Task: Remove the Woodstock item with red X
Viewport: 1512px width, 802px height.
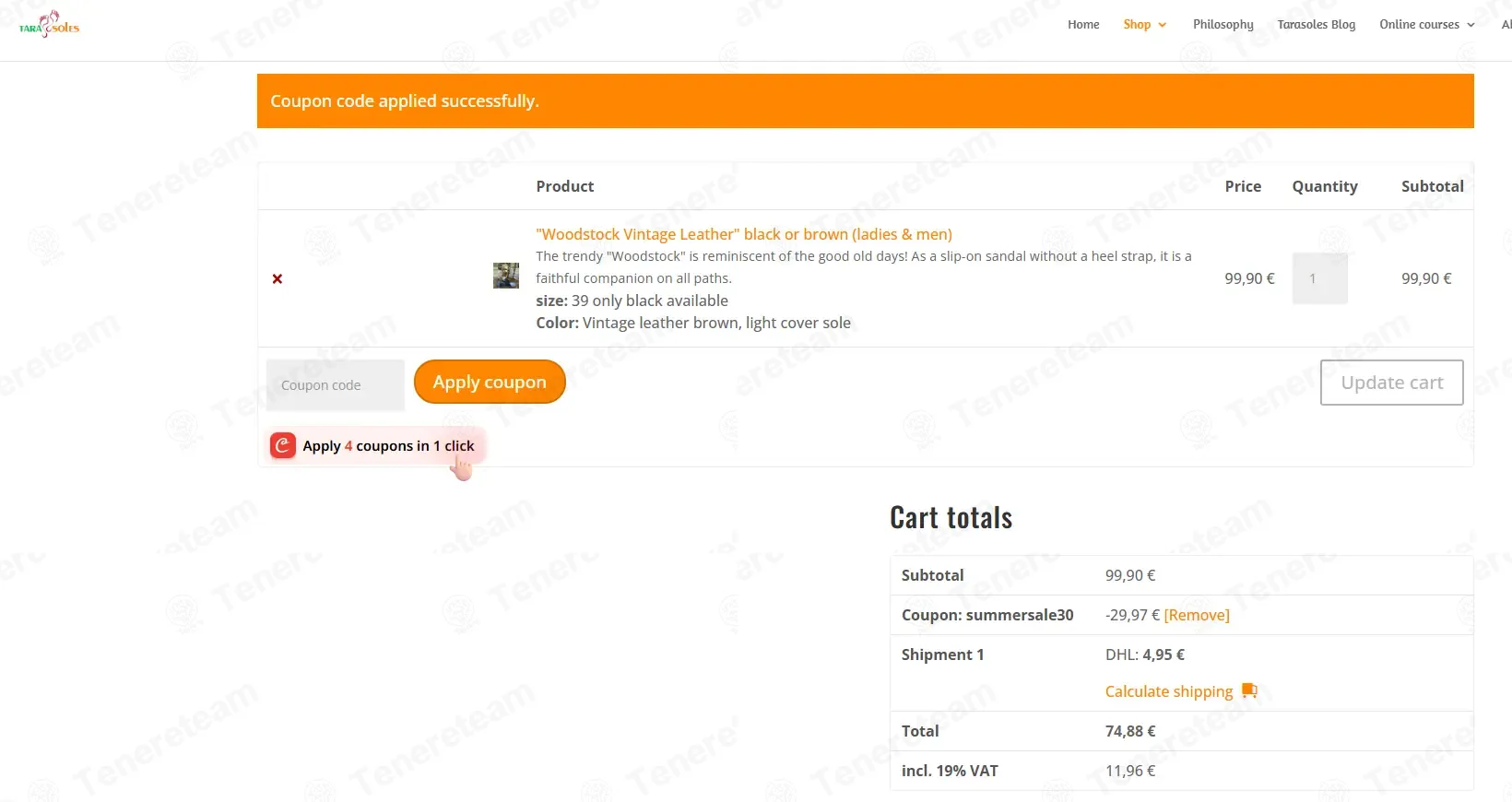Action: [x=277, y=278]
